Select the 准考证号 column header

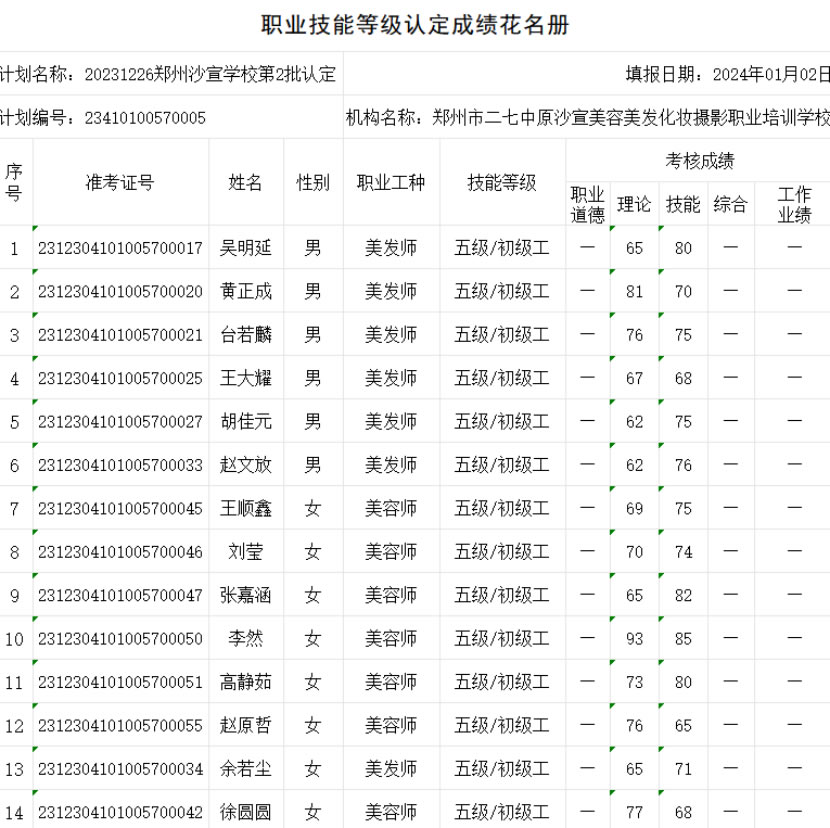click(120, 182)
